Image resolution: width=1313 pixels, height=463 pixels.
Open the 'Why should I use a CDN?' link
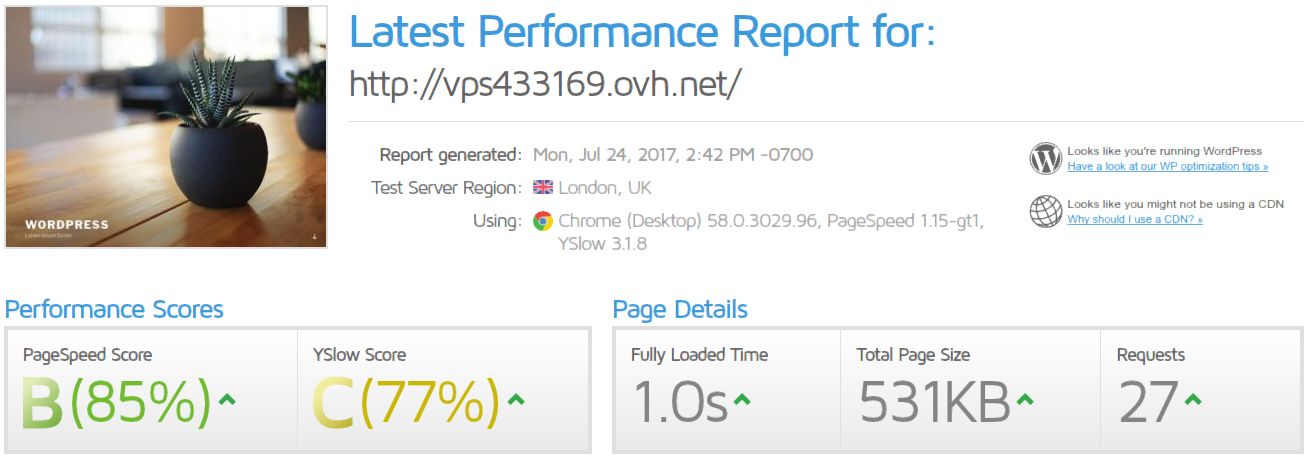pyautogui.click(x=1134, y=219)
